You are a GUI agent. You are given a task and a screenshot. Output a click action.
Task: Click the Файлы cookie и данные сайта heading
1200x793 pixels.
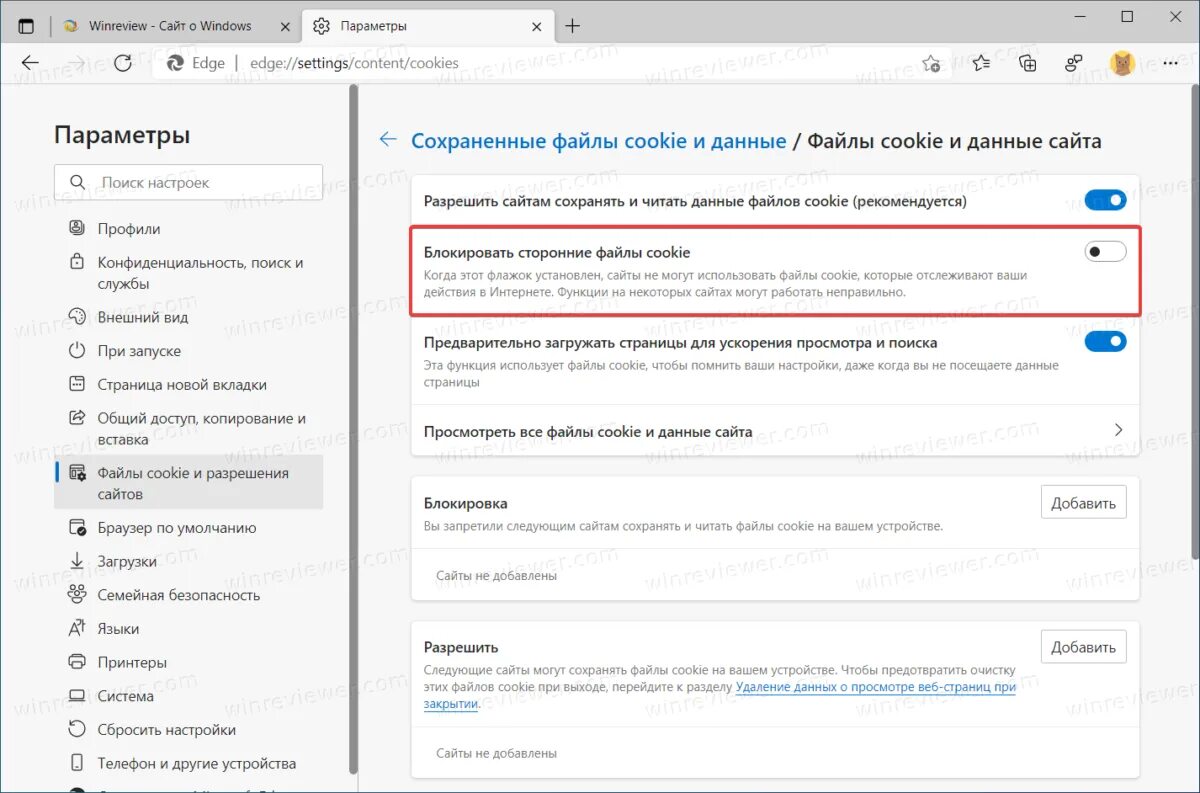(954, 141)
